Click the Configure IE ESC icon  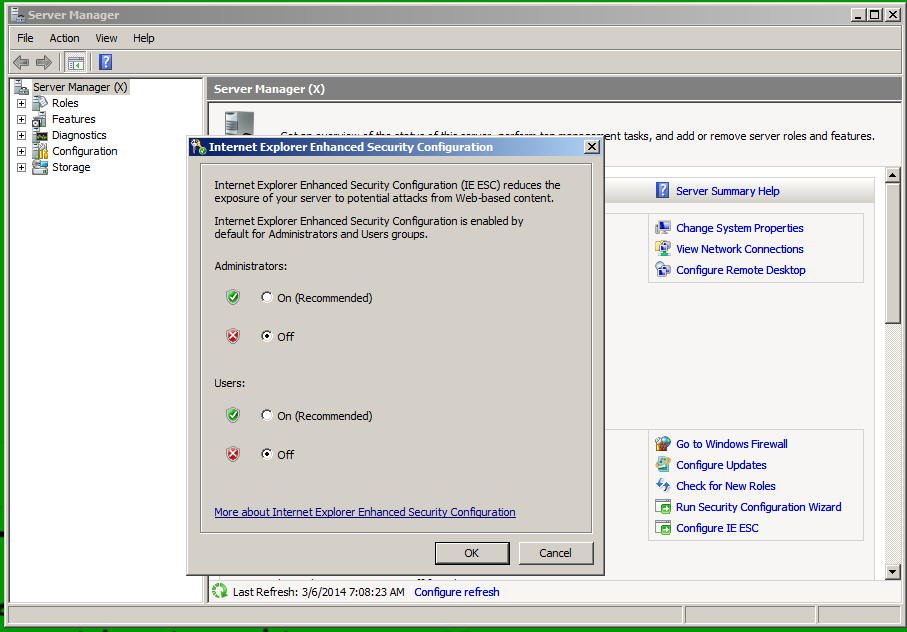pyautogui.click(x=662, y=527)
